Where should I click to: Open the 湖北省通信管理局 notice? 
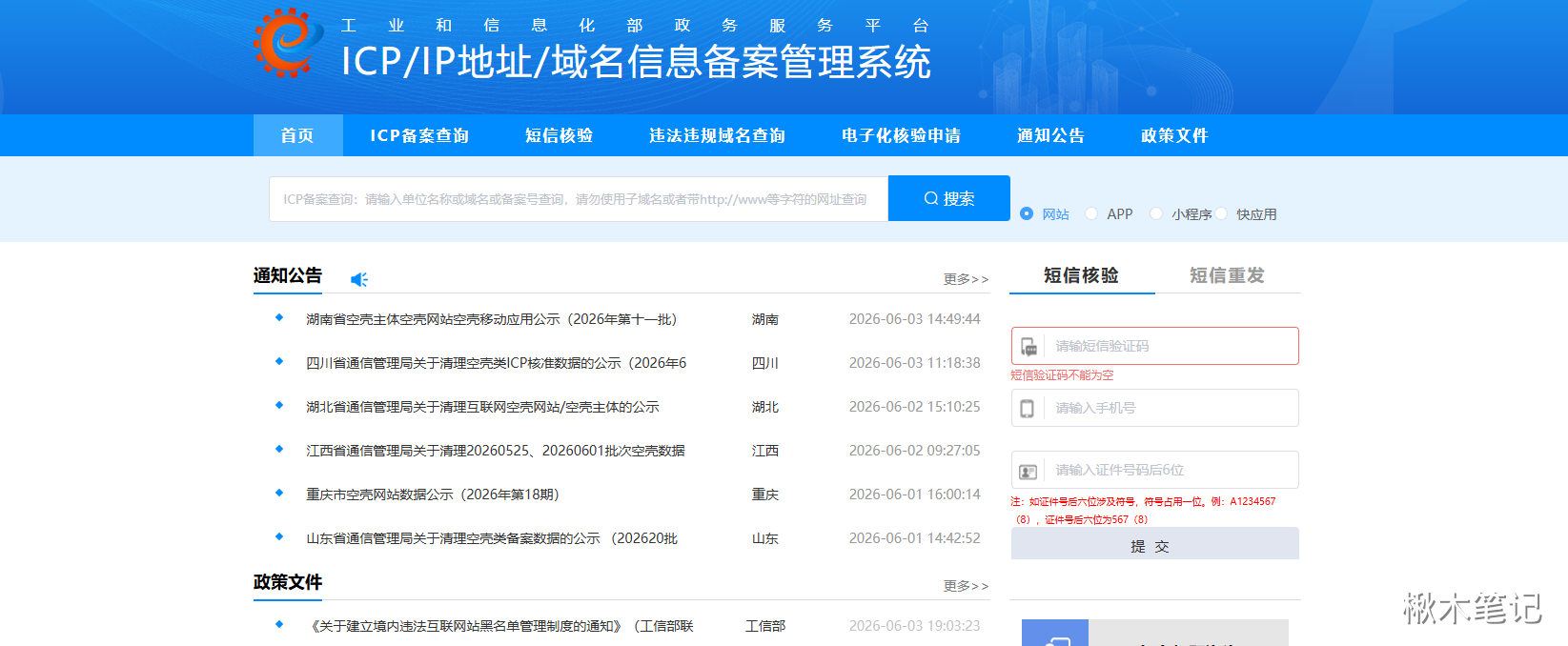[482, 407]
